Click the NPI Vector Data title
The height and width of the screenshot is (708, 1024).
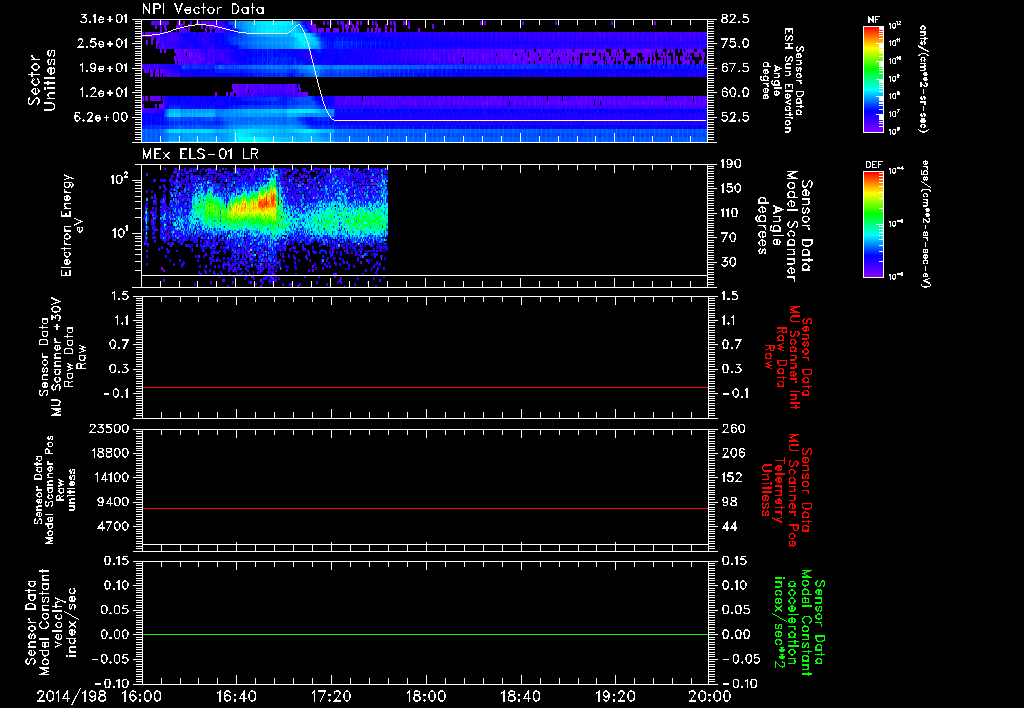203,9
